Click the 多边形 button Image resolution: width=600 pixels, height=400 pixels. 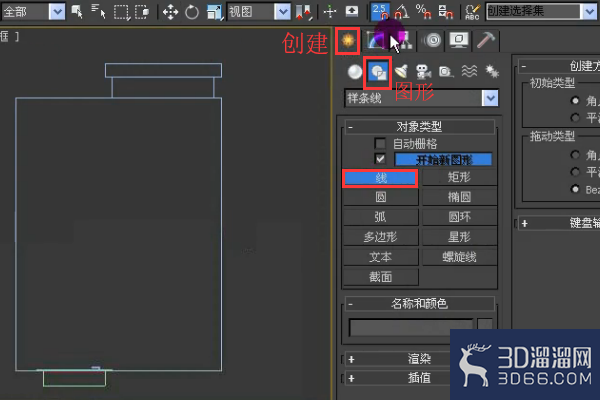[380, 237]
